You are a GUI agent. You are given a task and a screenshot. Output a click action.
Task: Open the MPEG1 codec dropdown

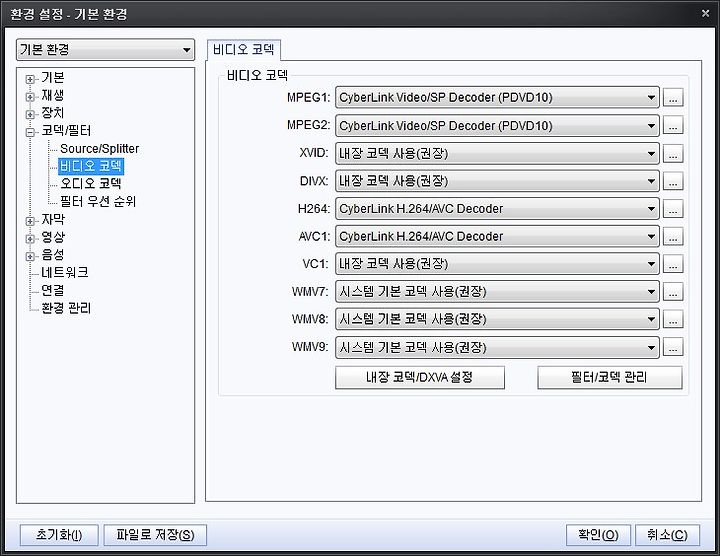point(497,97)
